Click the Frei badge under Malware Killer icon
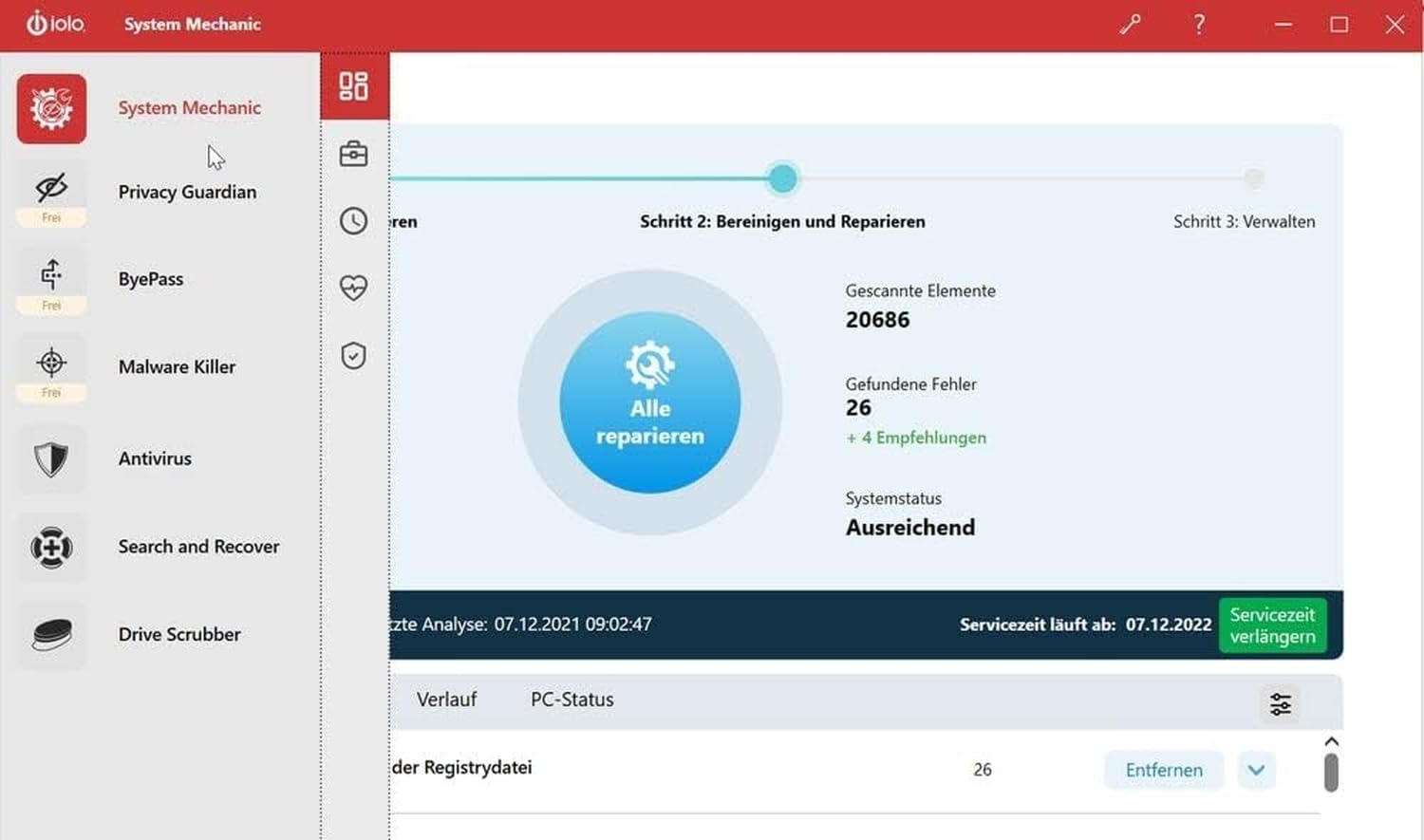Viewport: 1424px width, 840px height. pyautogui.click(x=51, y=393)
